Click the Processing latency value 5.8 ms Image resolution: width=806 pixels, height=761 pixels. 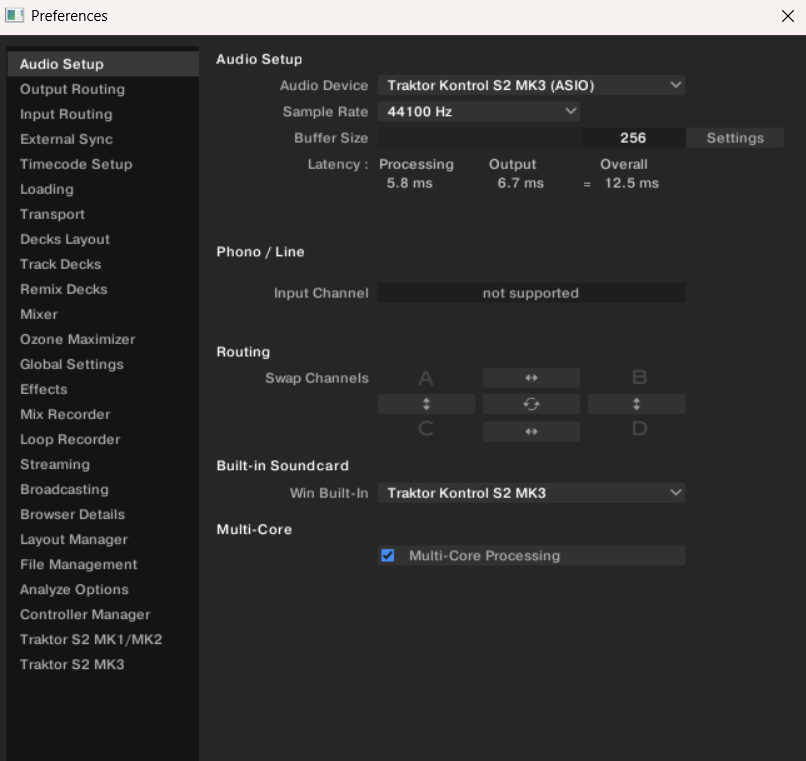click(410, 184)
